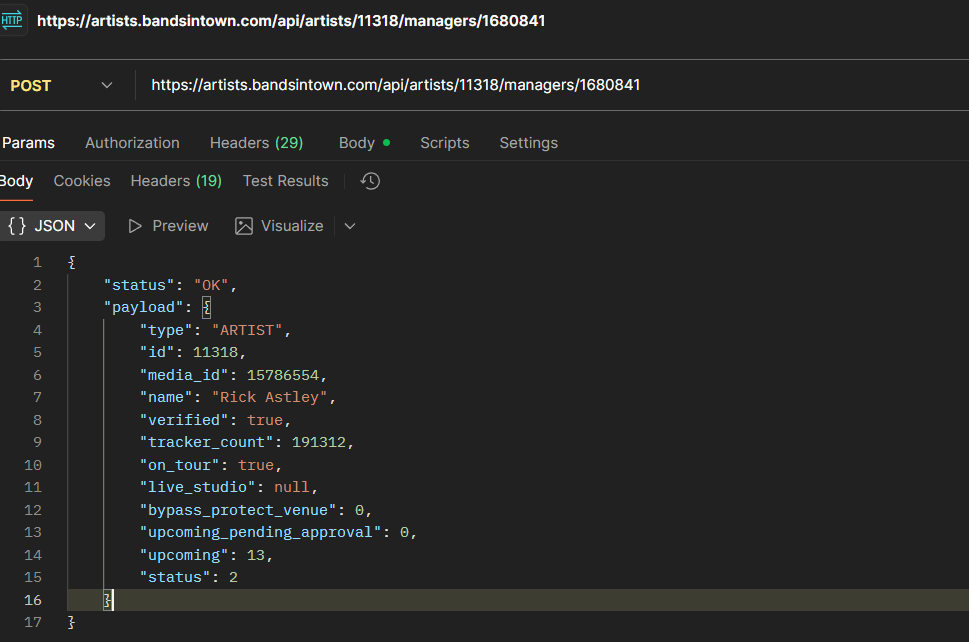Click the HTTP request icon in the header

coord(14,20)
